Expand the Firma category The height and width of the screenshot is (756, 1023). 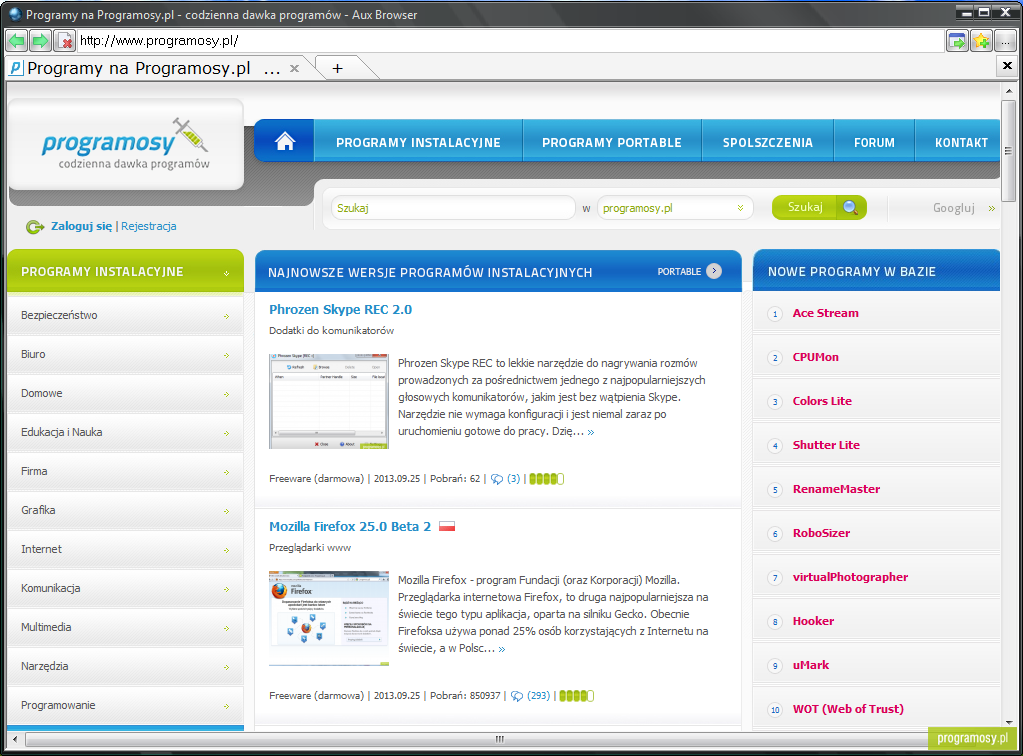click(x=125, y=472)
